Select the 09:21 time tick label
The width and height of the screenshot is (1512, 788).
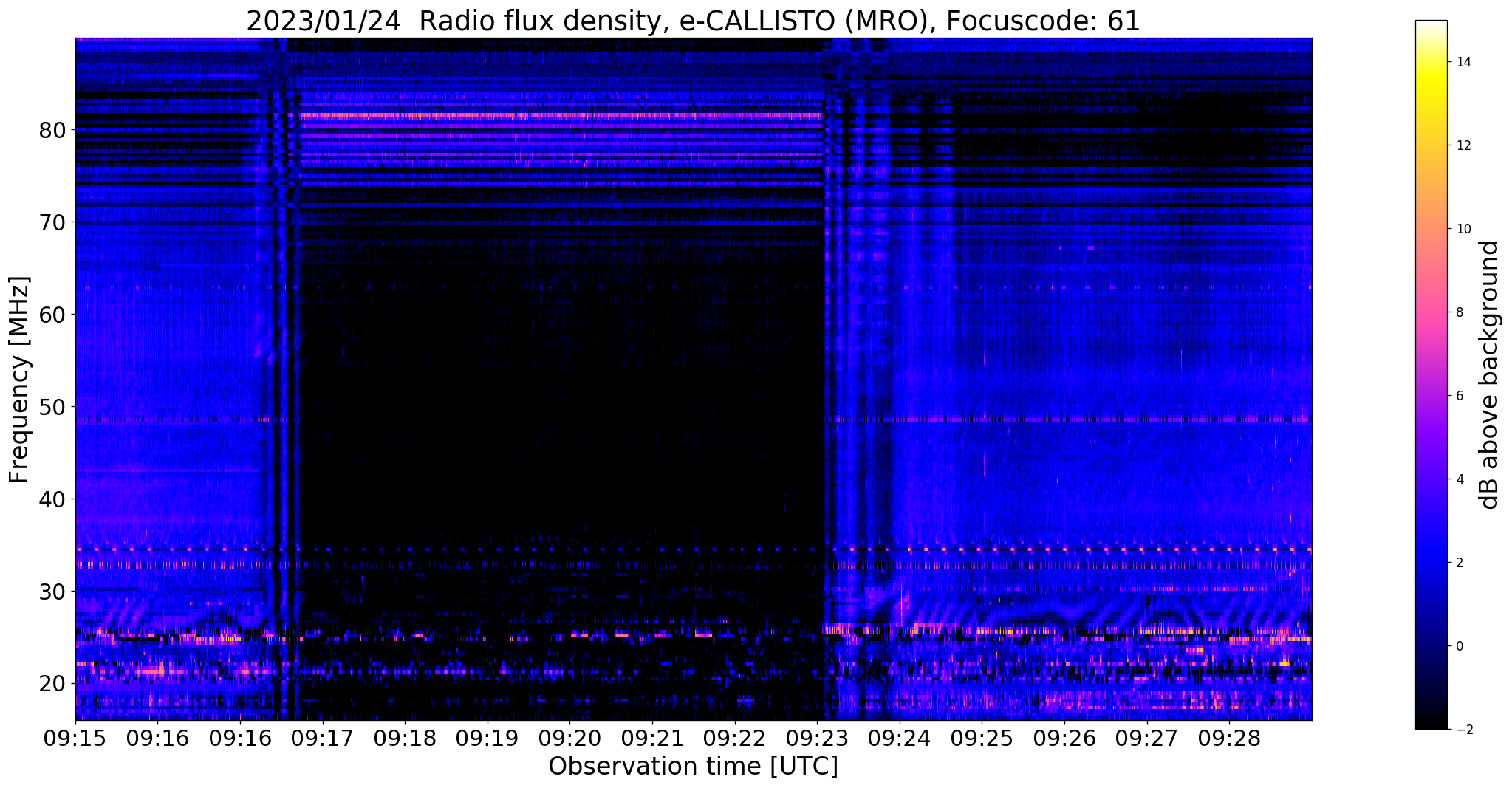pyautogui.click(x=652, y=738)
